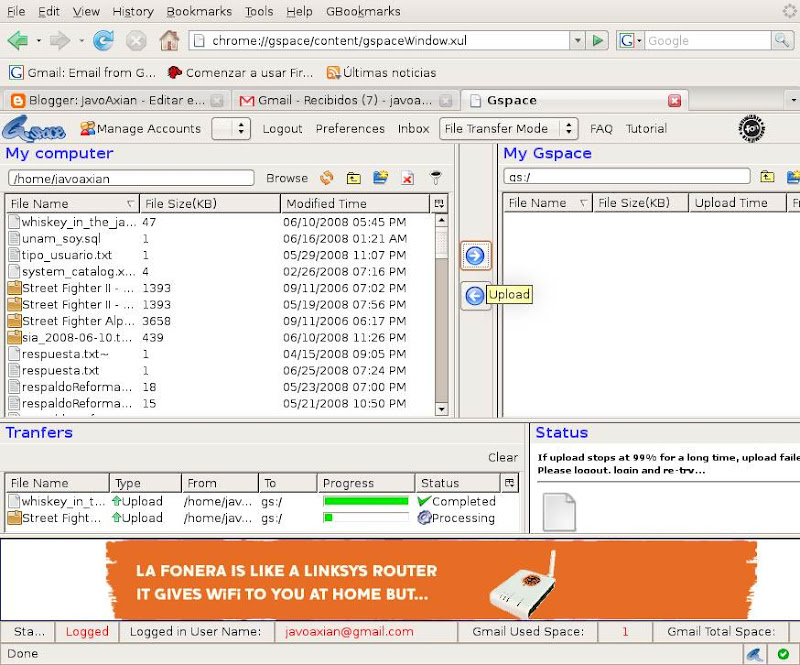Click the Upload right-arrow button
The image size is (800, 665).
(476, 255)
